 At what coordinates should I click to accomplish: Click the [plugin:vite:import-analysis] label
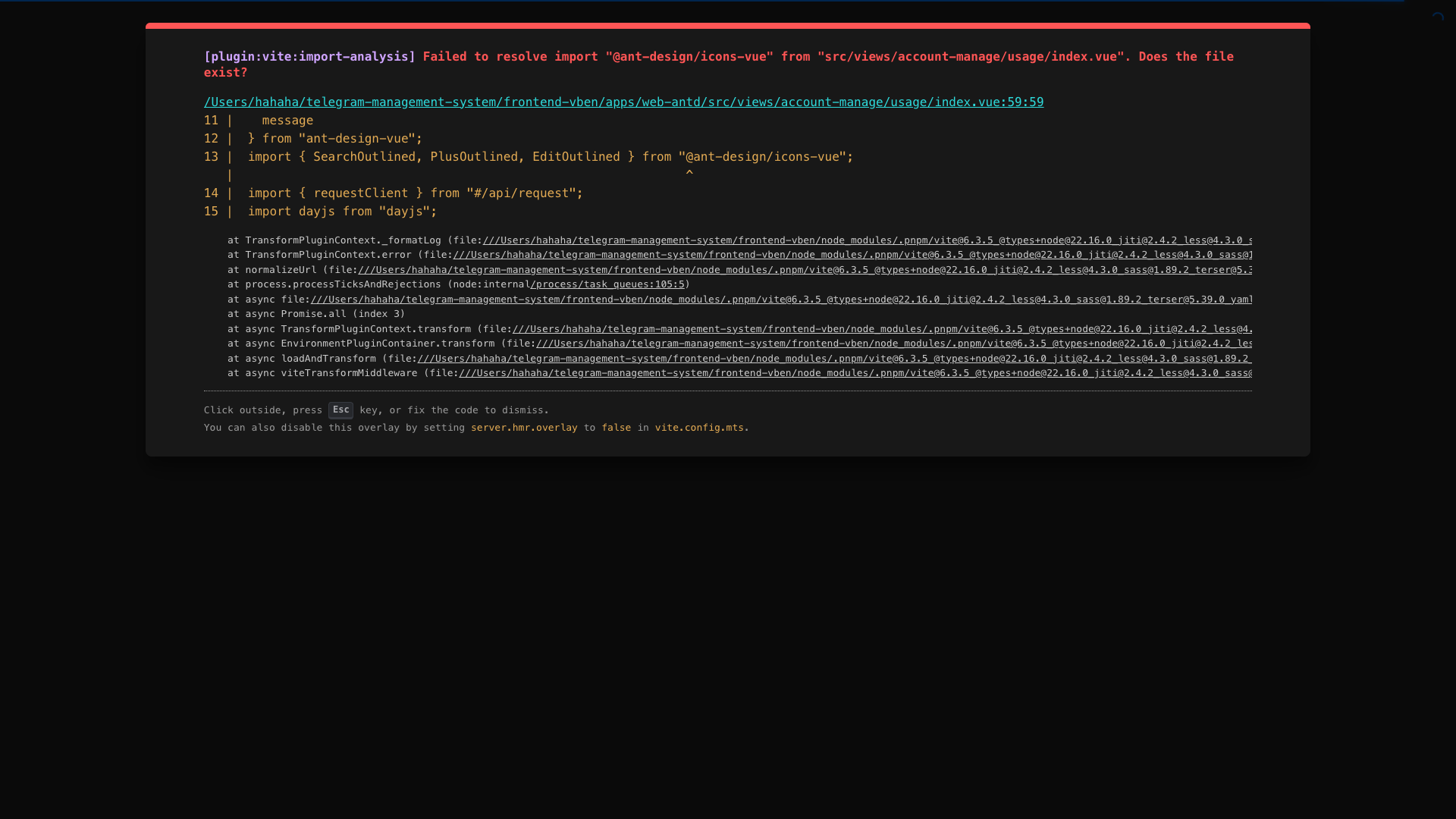tap(309, 57)
